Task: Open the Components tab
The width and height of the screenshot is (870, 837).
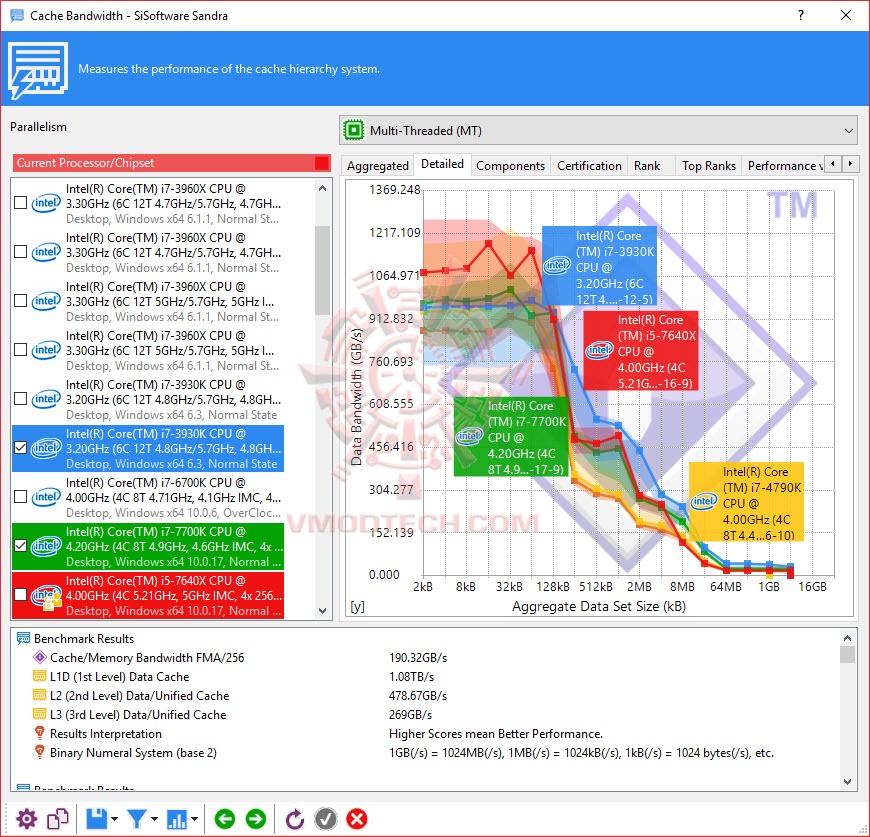Action: pyautogui.click(x=510, y=165)
